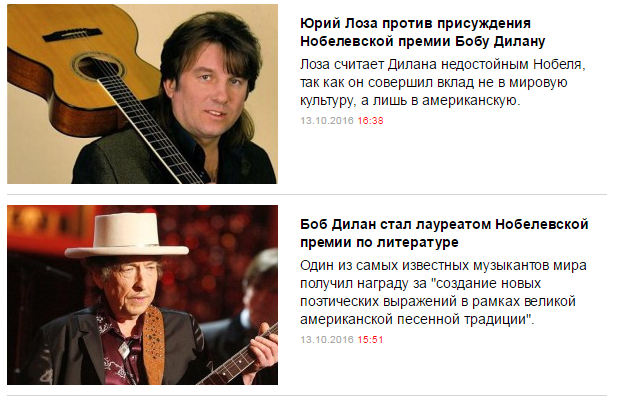
Task: Click date 13.10.2016 beside 15:51
Action: (327, 339)
